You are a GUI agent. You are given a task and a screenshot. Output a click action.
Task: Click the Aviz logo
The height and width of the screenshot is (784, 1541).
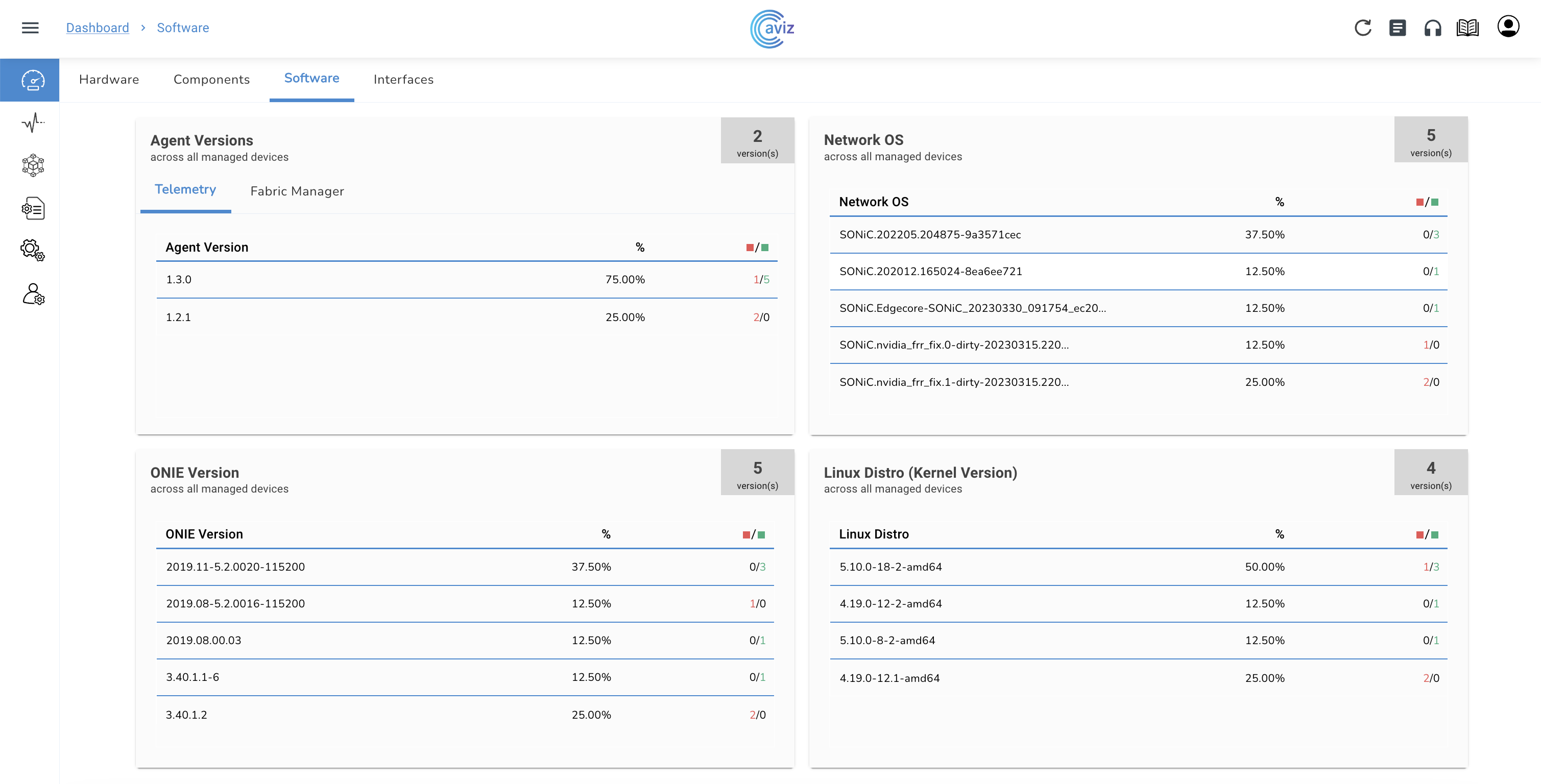(772, 28)
